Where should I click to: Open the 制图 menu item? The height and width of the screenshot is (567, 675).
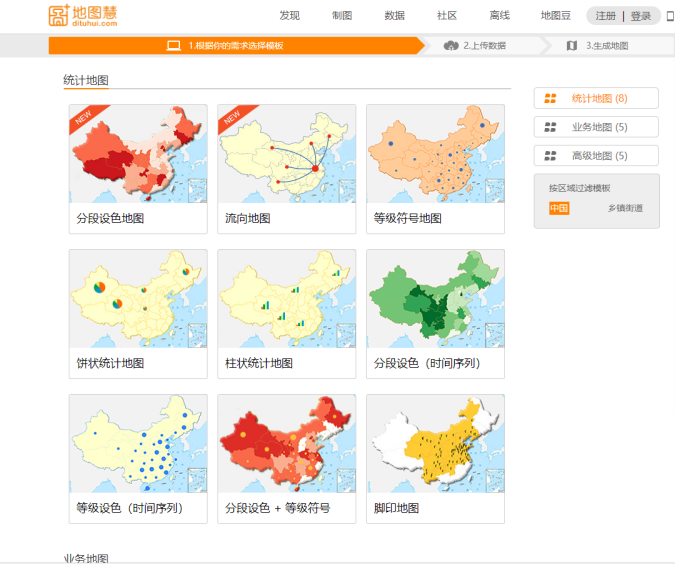pos(342,16)
